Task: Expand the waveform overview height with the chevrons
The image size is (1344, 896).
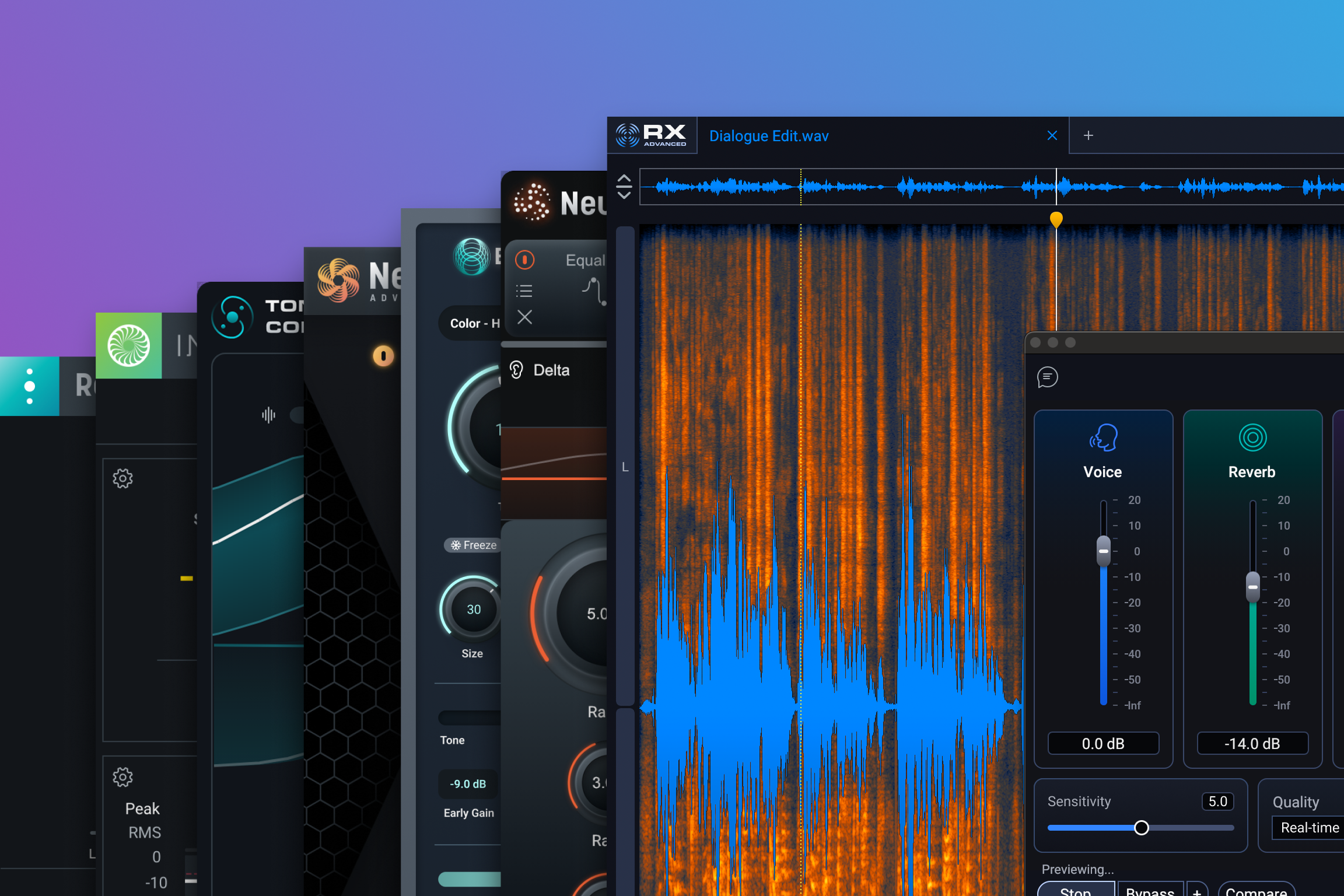Action: (623, 186)
